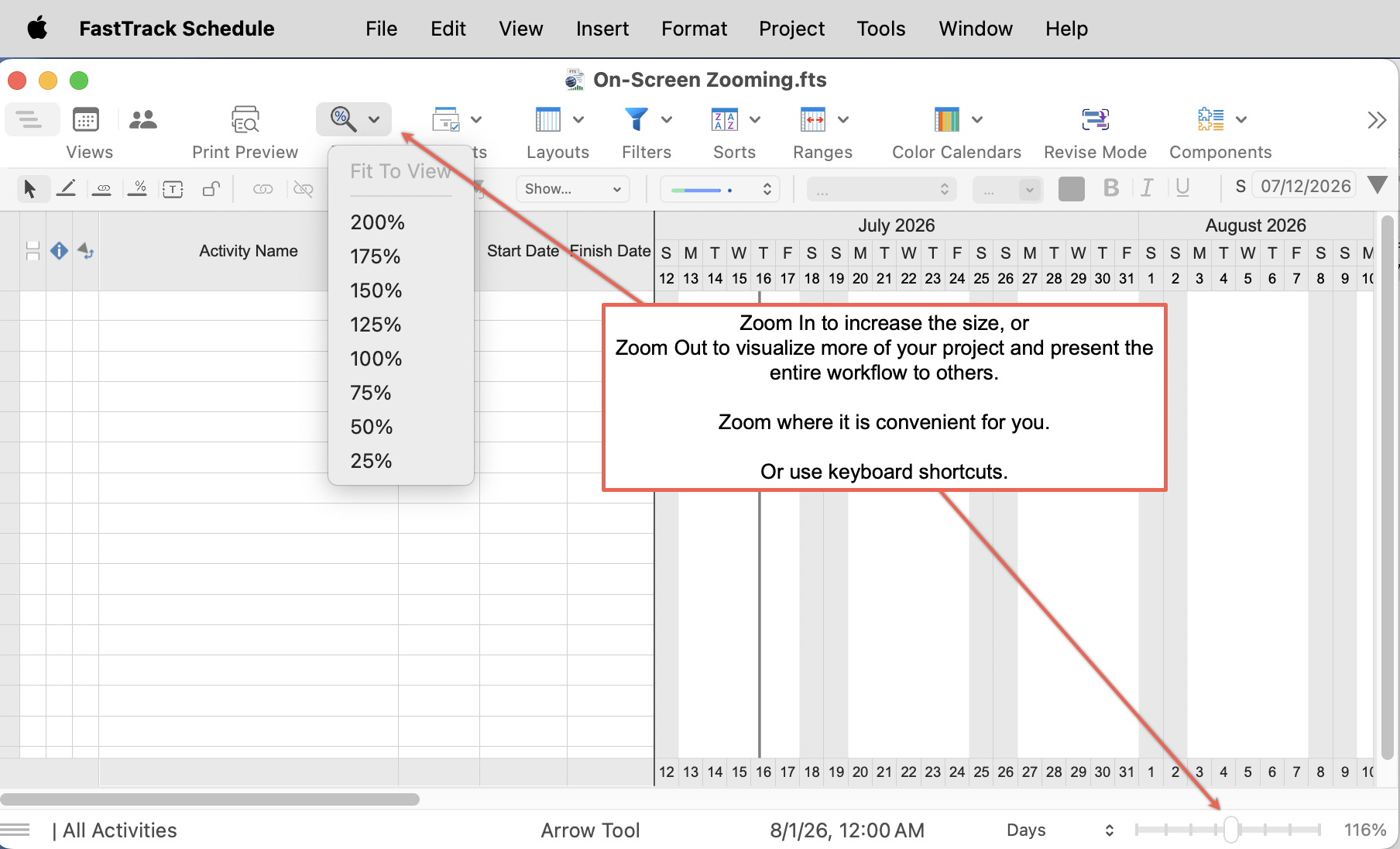Choose 100% zoom from the menu
The width and height of the screenshot is (1400, 849).
click(x=401, y=359)
